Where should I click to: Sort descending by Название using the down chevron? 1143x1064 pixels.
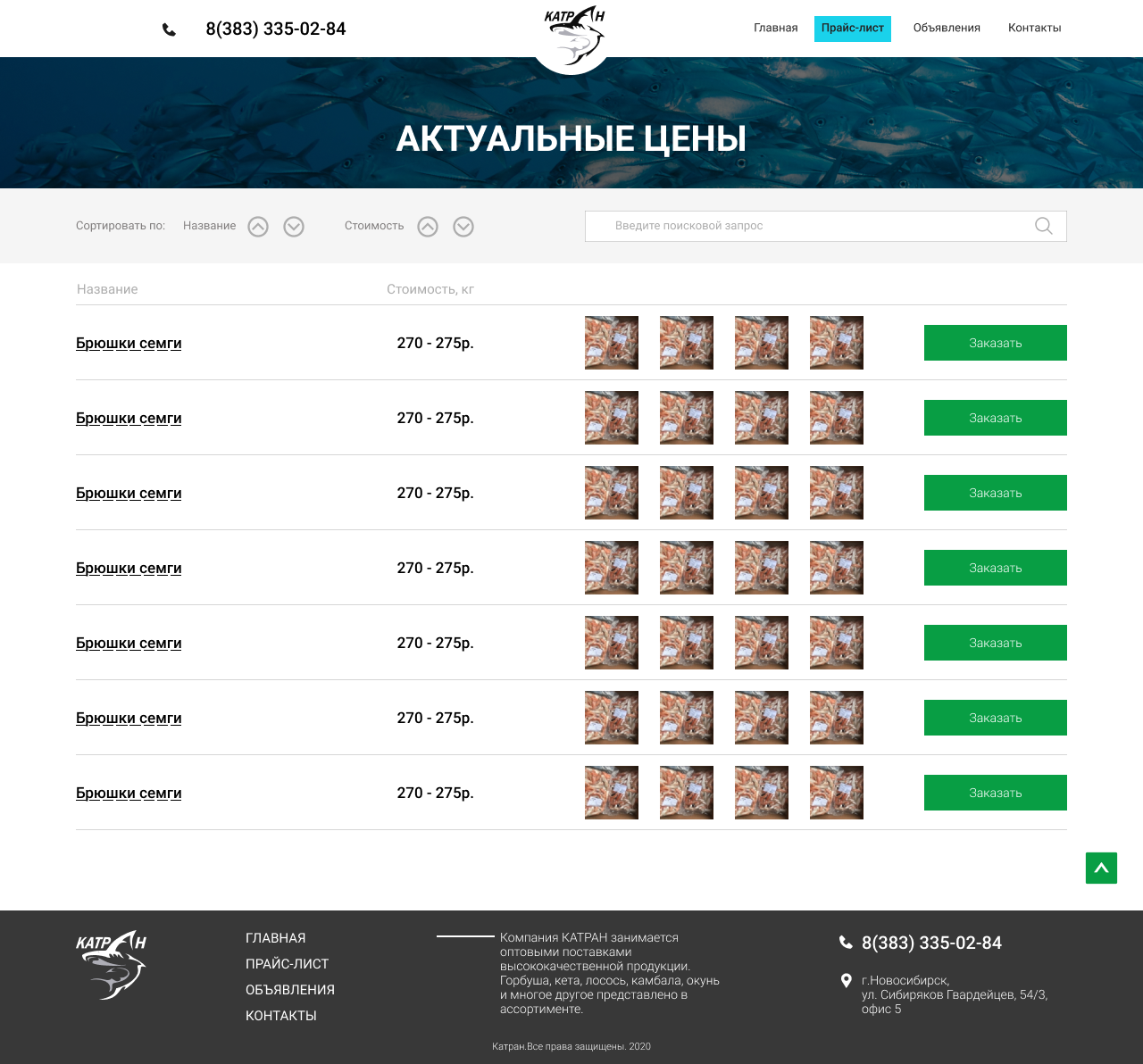coord(294,227)
